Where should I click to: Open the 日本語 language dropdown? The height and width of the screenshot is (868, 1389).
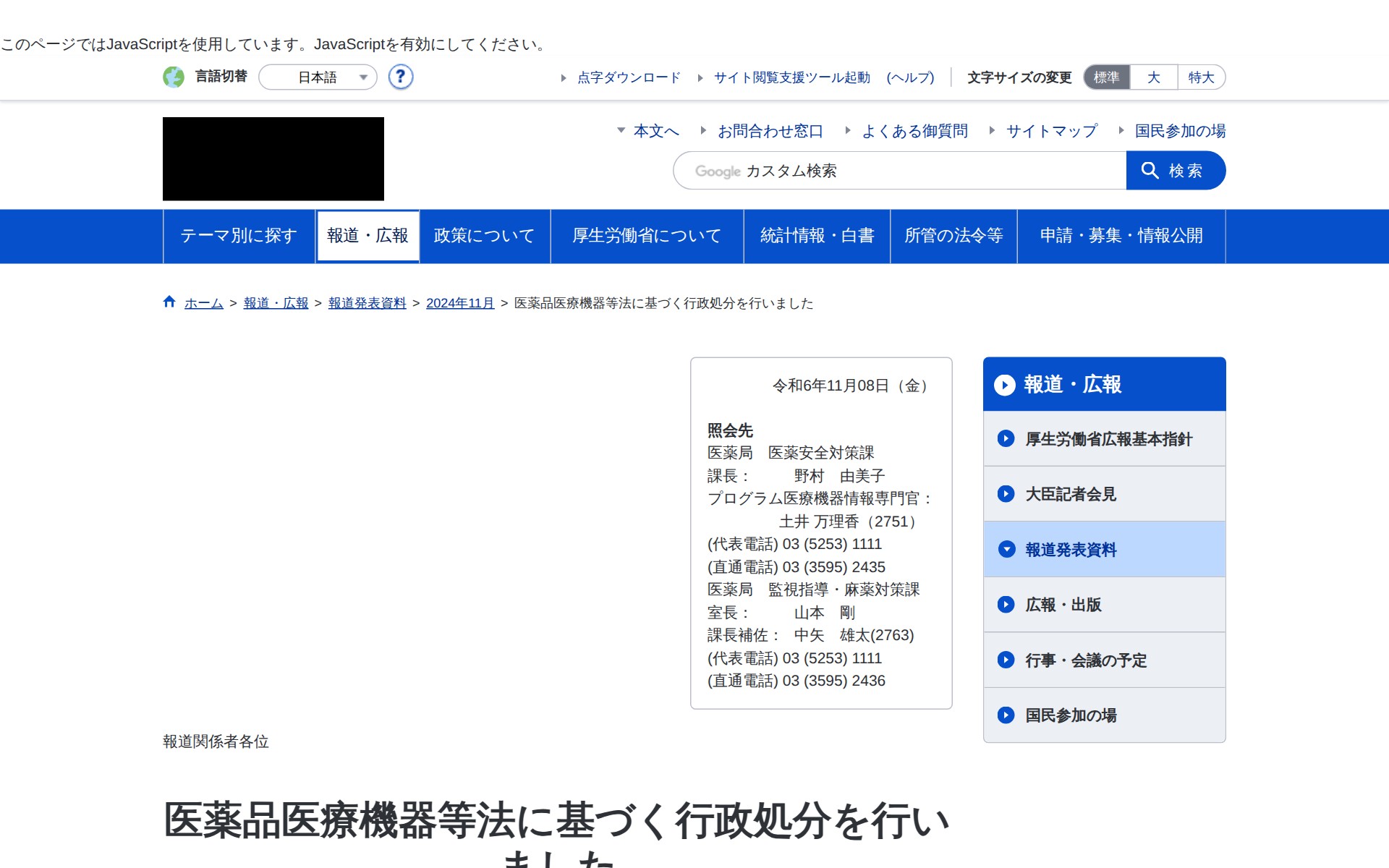[318, 77]
